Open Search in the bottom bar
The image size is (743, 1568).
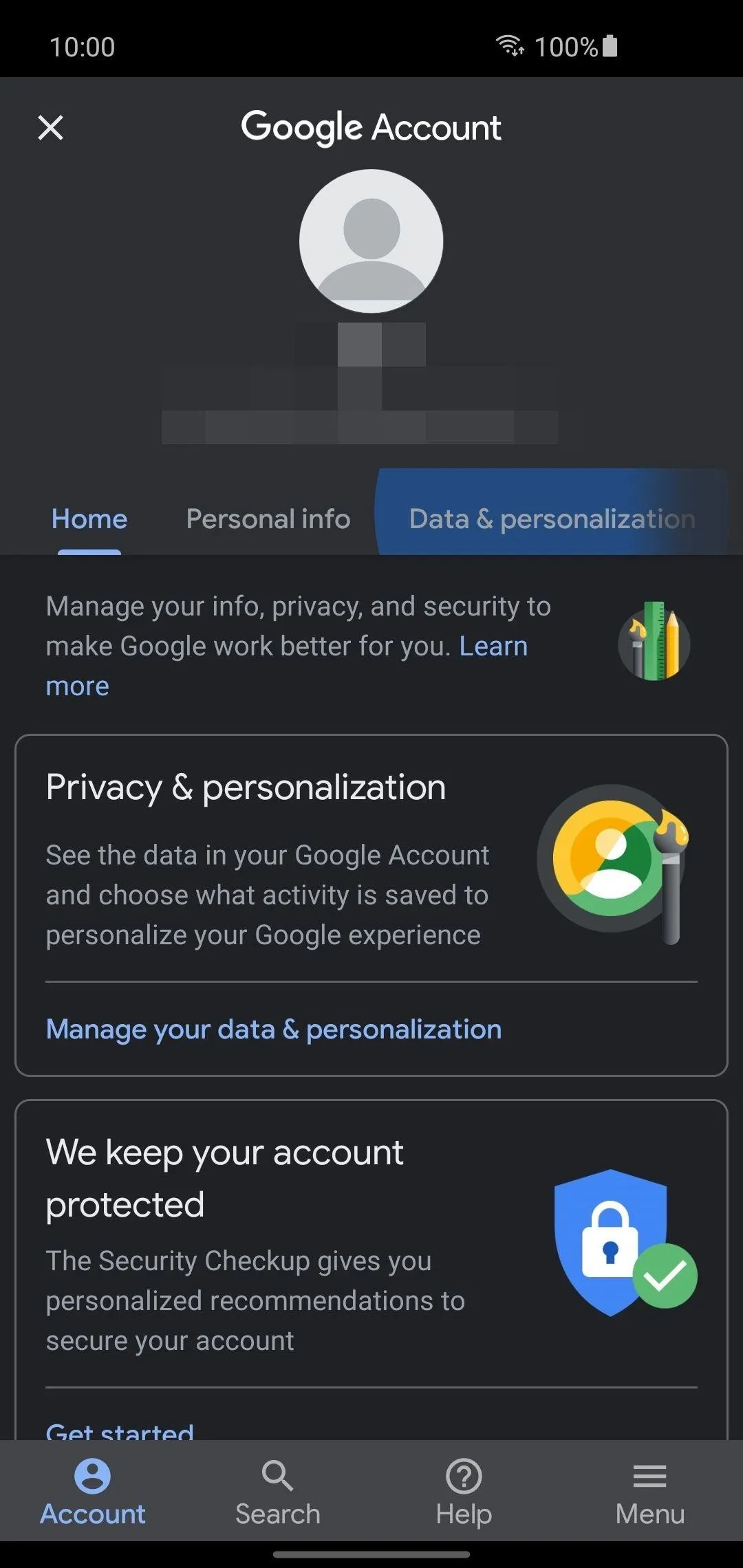[x=278, y=1492]
